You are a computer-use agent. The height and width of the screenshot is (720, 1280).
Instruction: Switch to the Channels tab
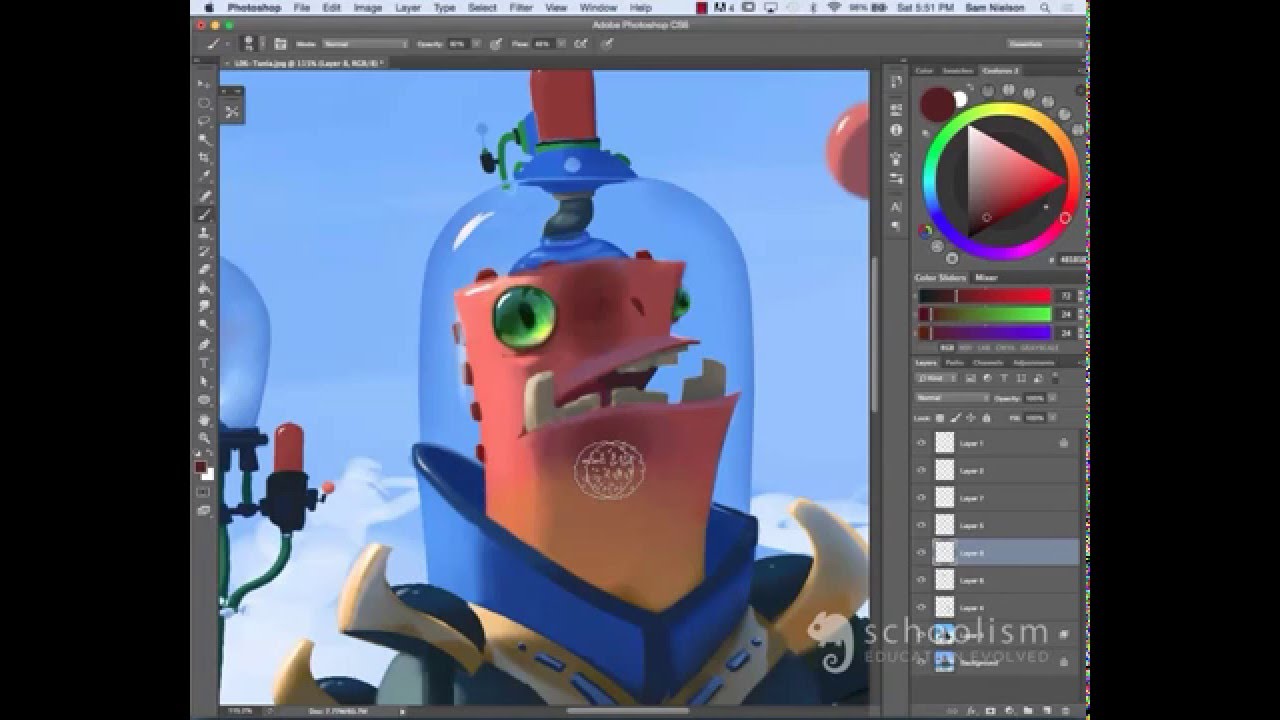click(988, 362)
